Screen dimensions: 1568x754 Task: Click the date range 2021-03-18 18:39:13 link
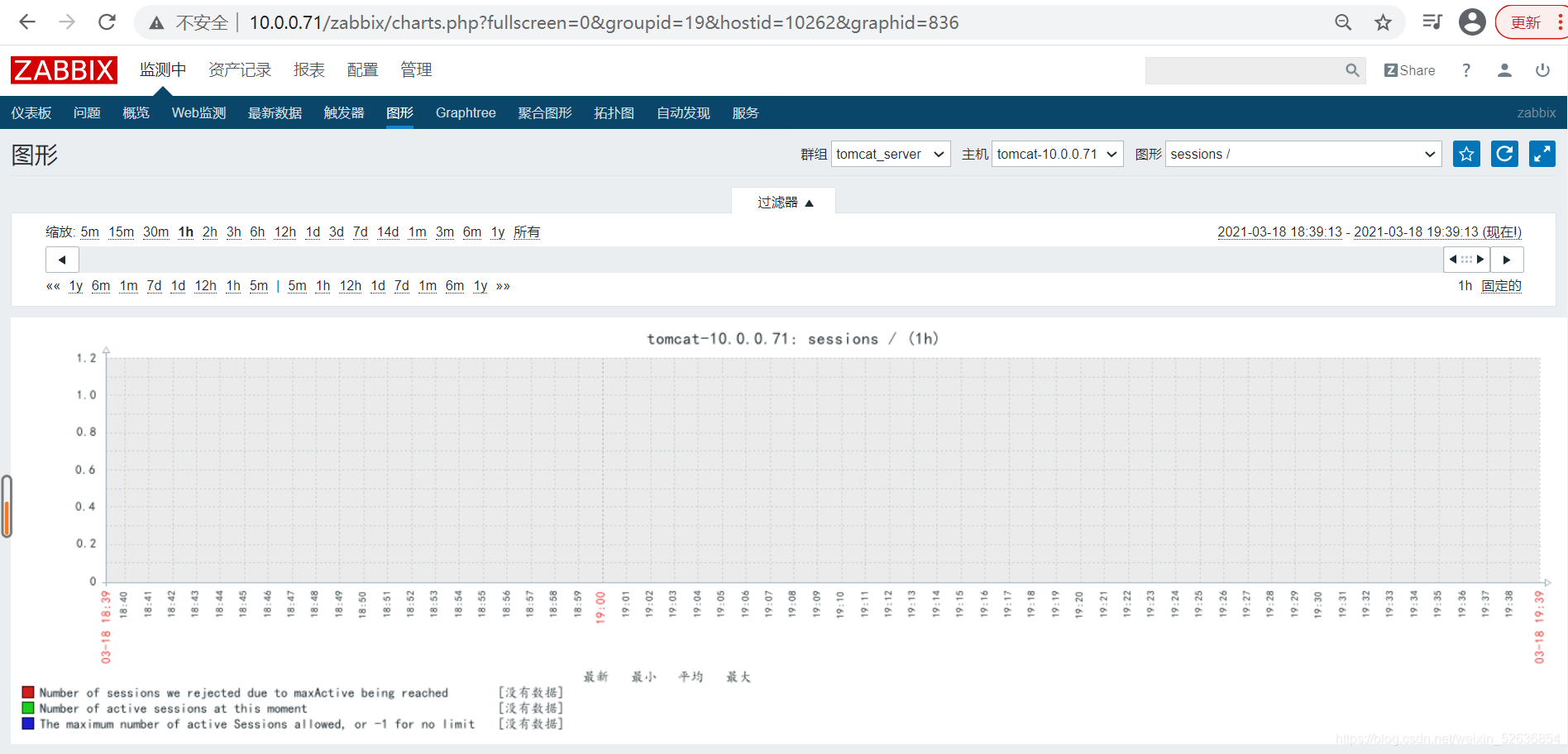coord(1279,232)
